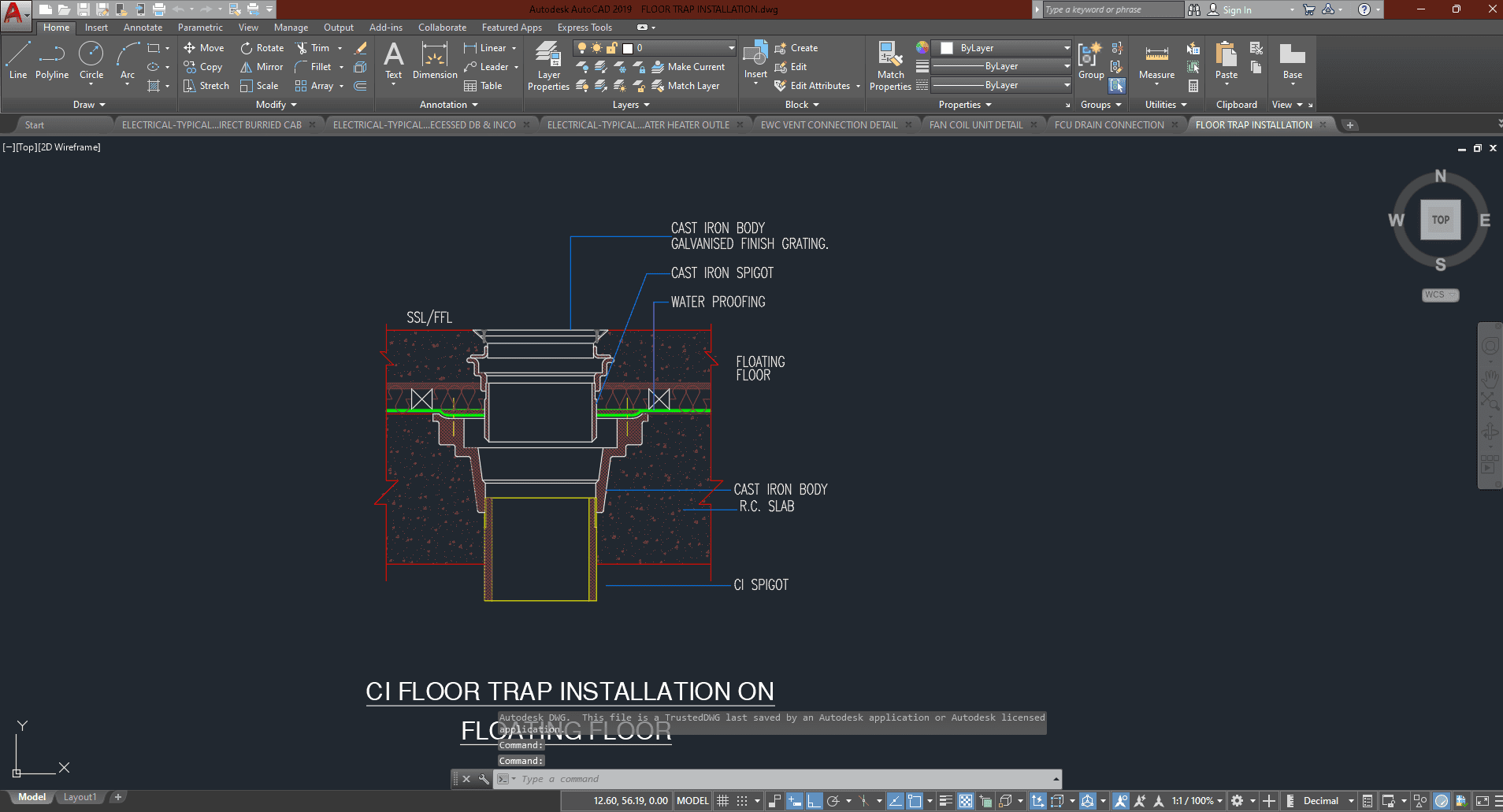Open the FCU DRAIN CONNECTION drawing tab
Image resolution: width=1503 pixels, height=812 pixels.
(x=1111, y=124)
